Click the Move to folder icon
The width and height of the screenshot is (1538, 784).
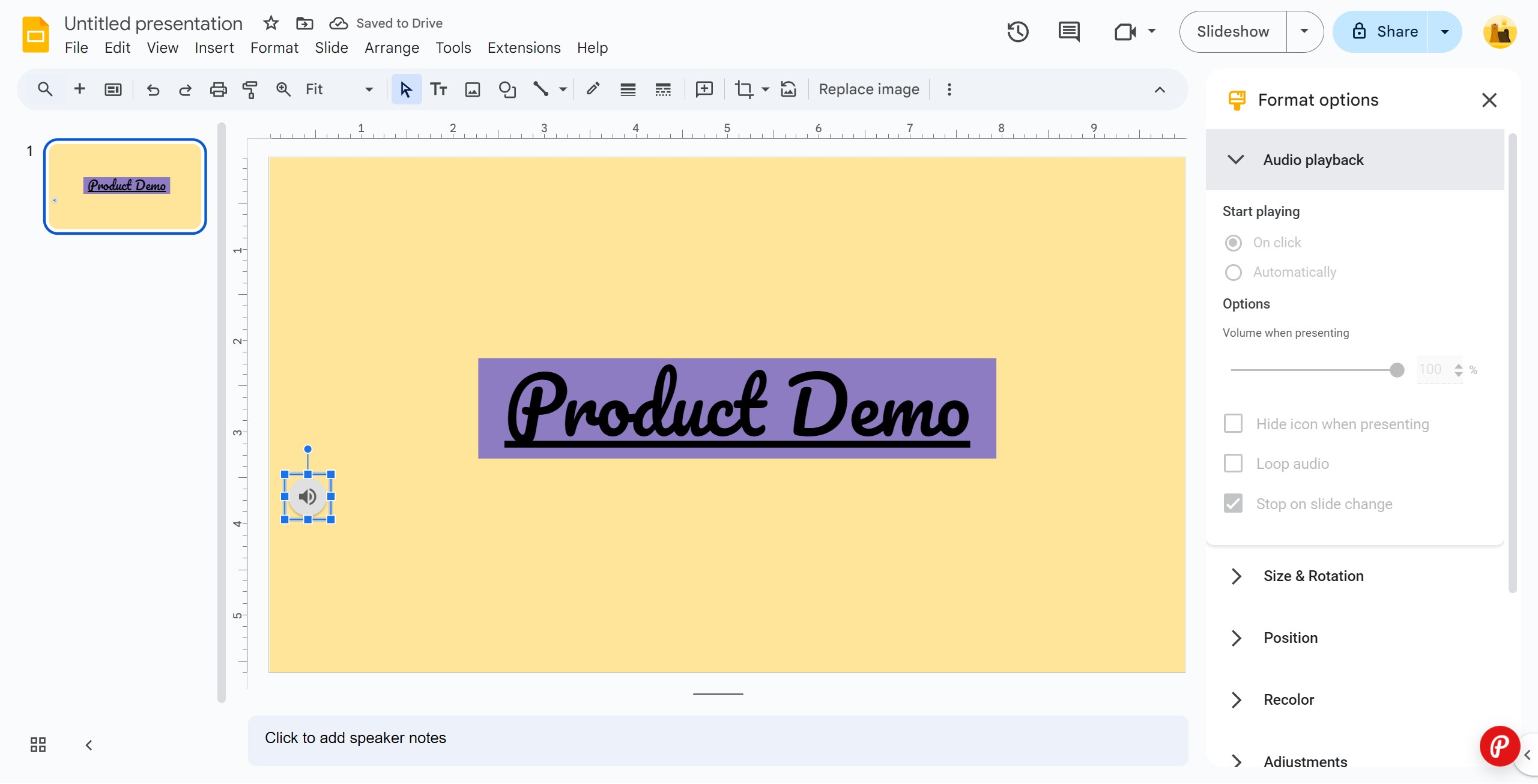click(304, 23)
